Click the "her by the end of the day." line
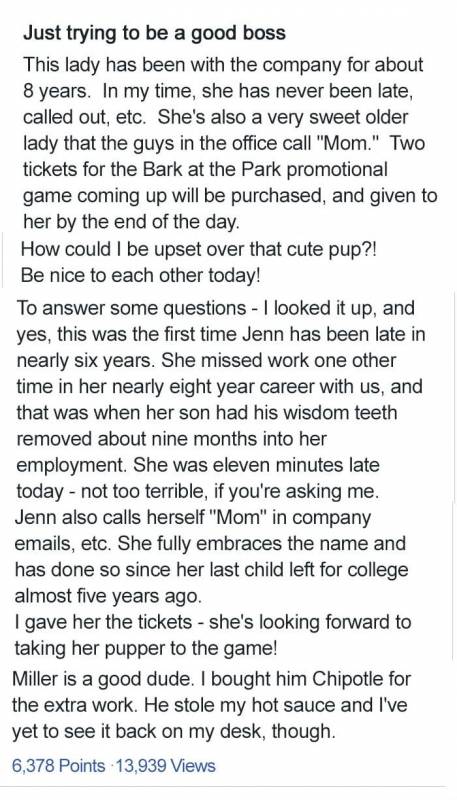Image resolution: width=457 pixels, height=800 pixels. [x=131, y=222]
